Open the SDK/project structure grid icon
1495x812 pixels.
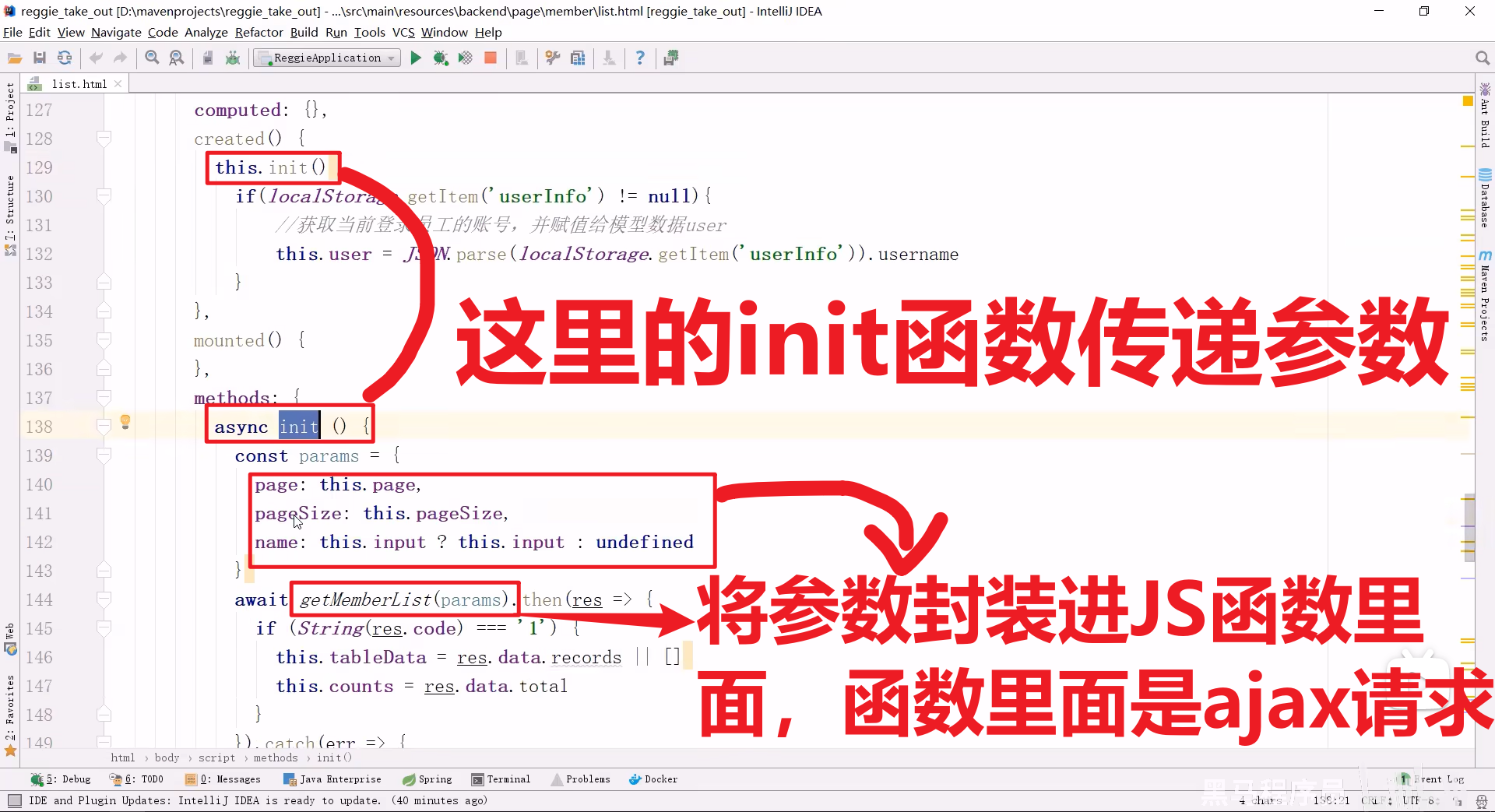point(578,58)
